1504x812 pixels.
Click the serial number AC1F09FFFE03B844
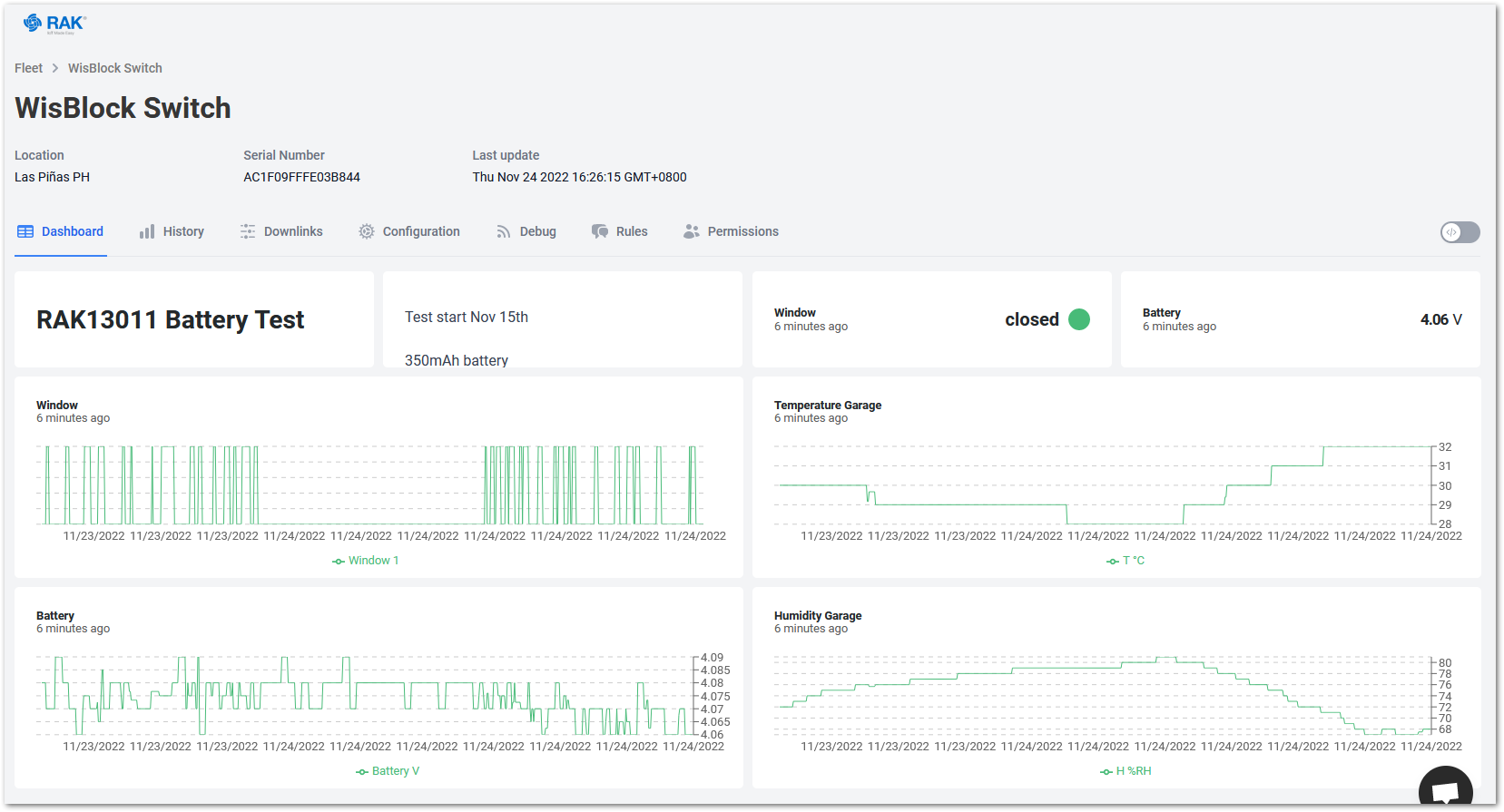(x=301, y=177)
